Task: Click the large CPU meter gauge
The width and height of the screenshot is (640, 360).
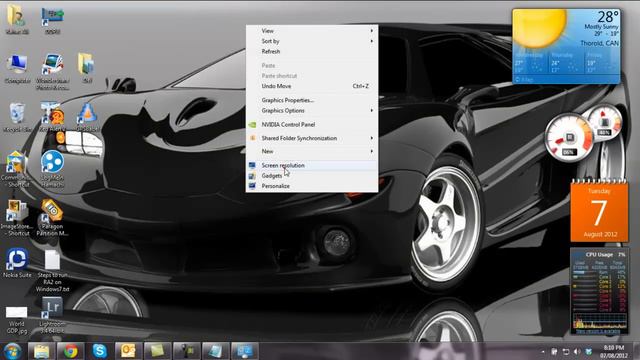Action: click(569, 138)
